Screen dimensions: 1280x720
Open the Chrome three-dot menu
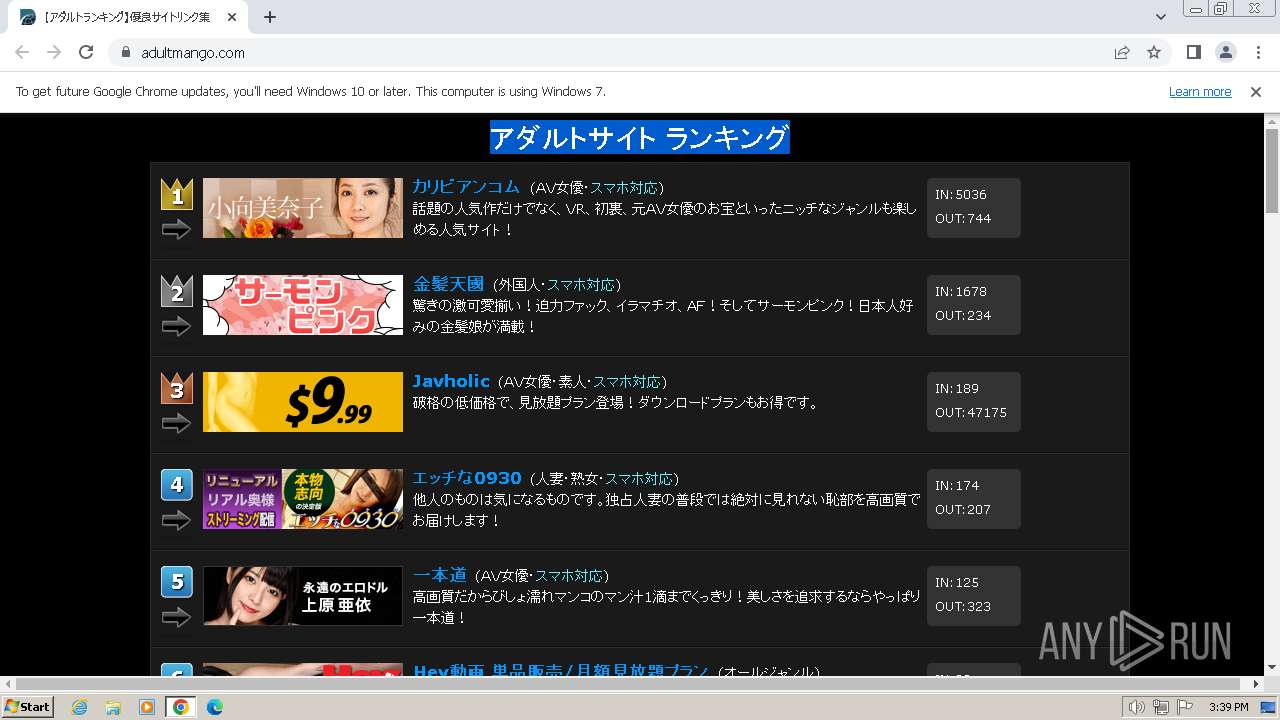(x=1258, y=52)
